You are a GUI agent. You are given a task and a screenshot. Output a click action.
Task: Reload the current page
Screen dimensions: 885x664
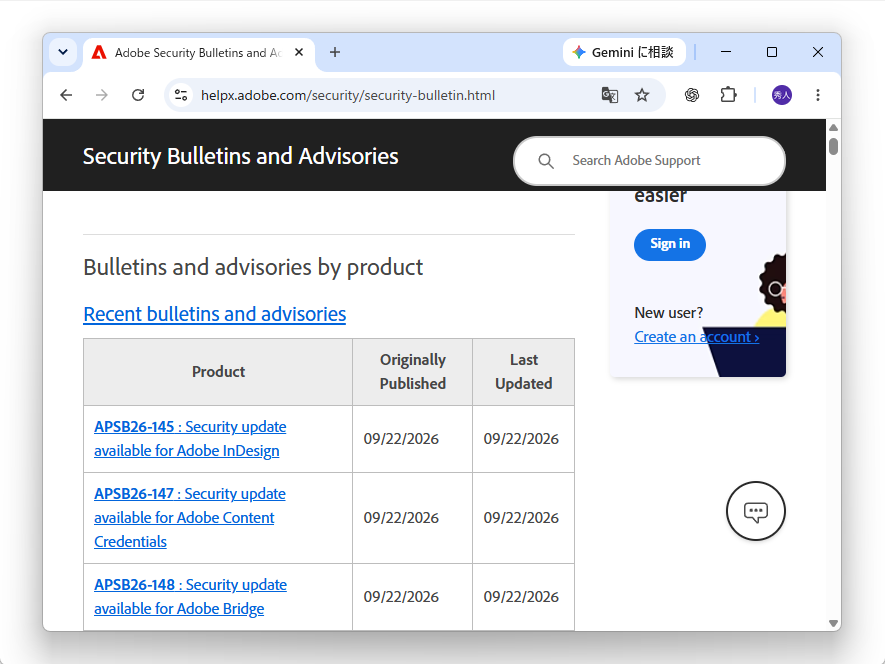click(x=138, y=95)
